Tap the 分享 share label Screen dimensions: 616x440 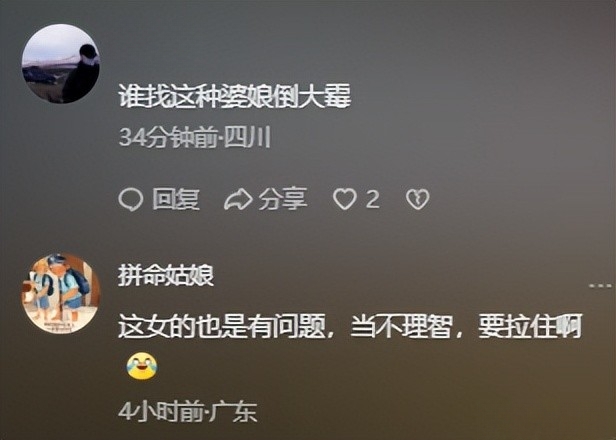click(282, 199)
